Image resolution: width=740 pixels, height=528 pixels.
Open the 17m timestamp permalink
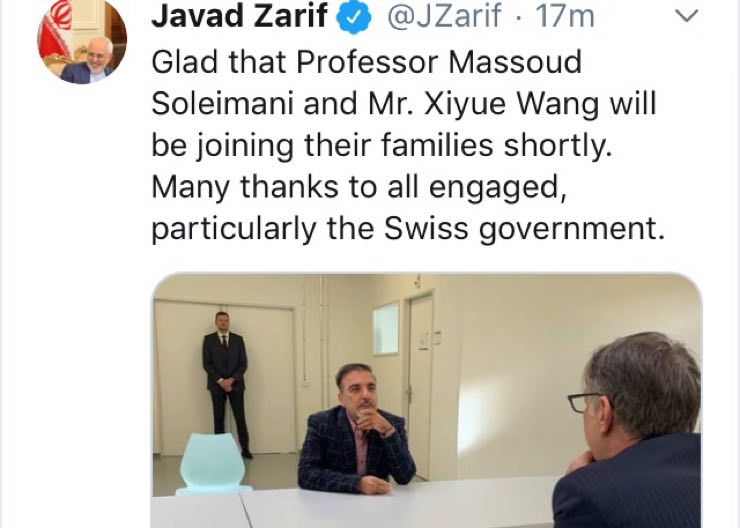click(564, 16)
